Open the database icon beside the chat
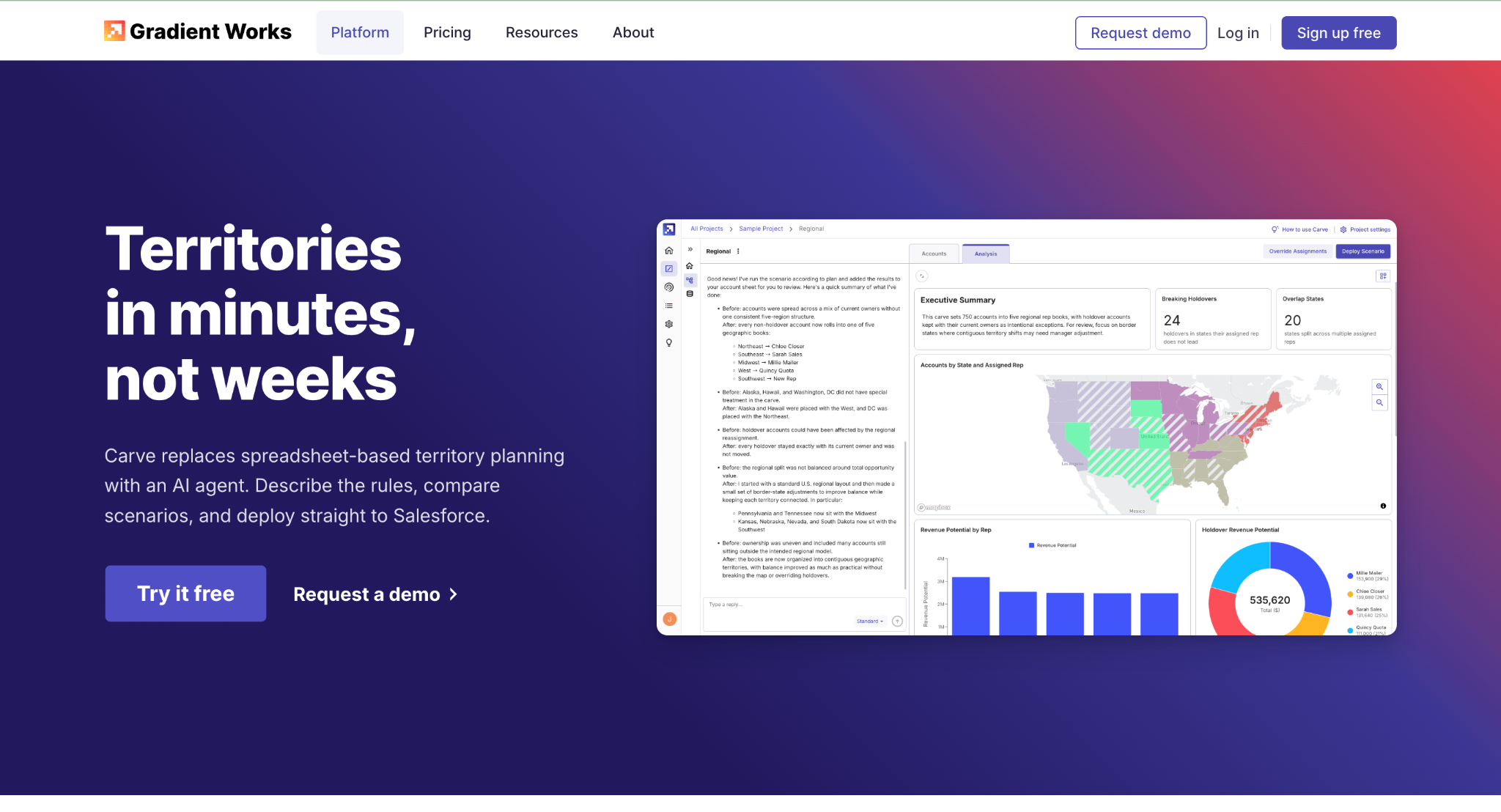Viewport: 1501px width, 812px height. 690,294
